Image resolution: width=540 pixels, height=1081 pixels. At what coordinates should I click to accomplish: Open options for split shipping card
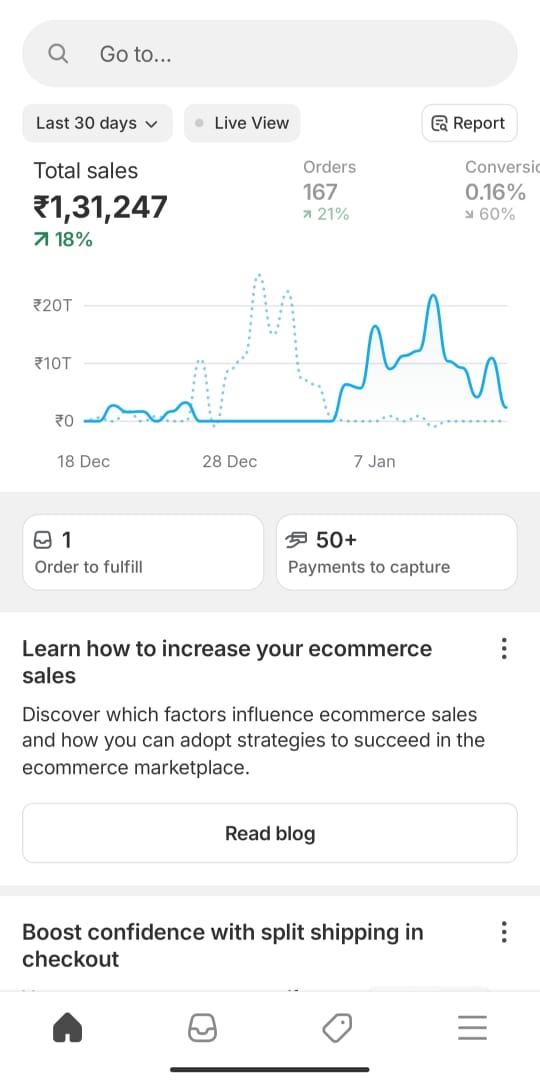pyautogui.click(x=504, y=932)
